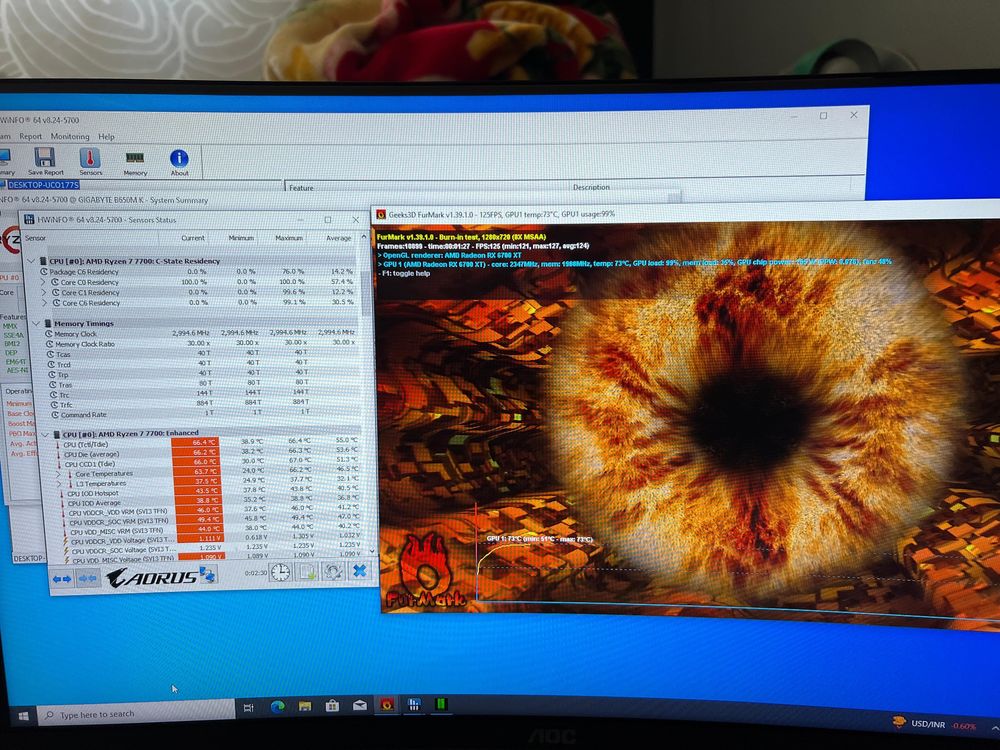Open the Monitoring menu in HWiNFO

70,136
